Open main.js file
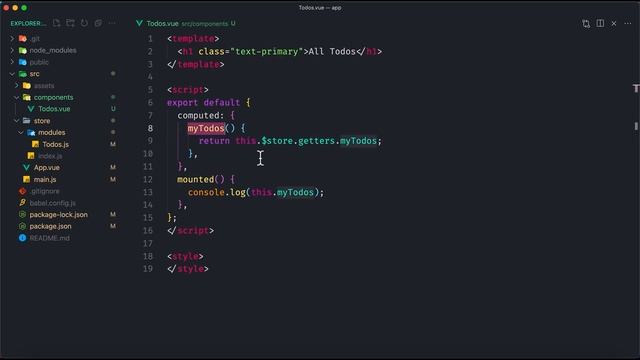Viewport: 640px width, 360px height. coord(45,180)
